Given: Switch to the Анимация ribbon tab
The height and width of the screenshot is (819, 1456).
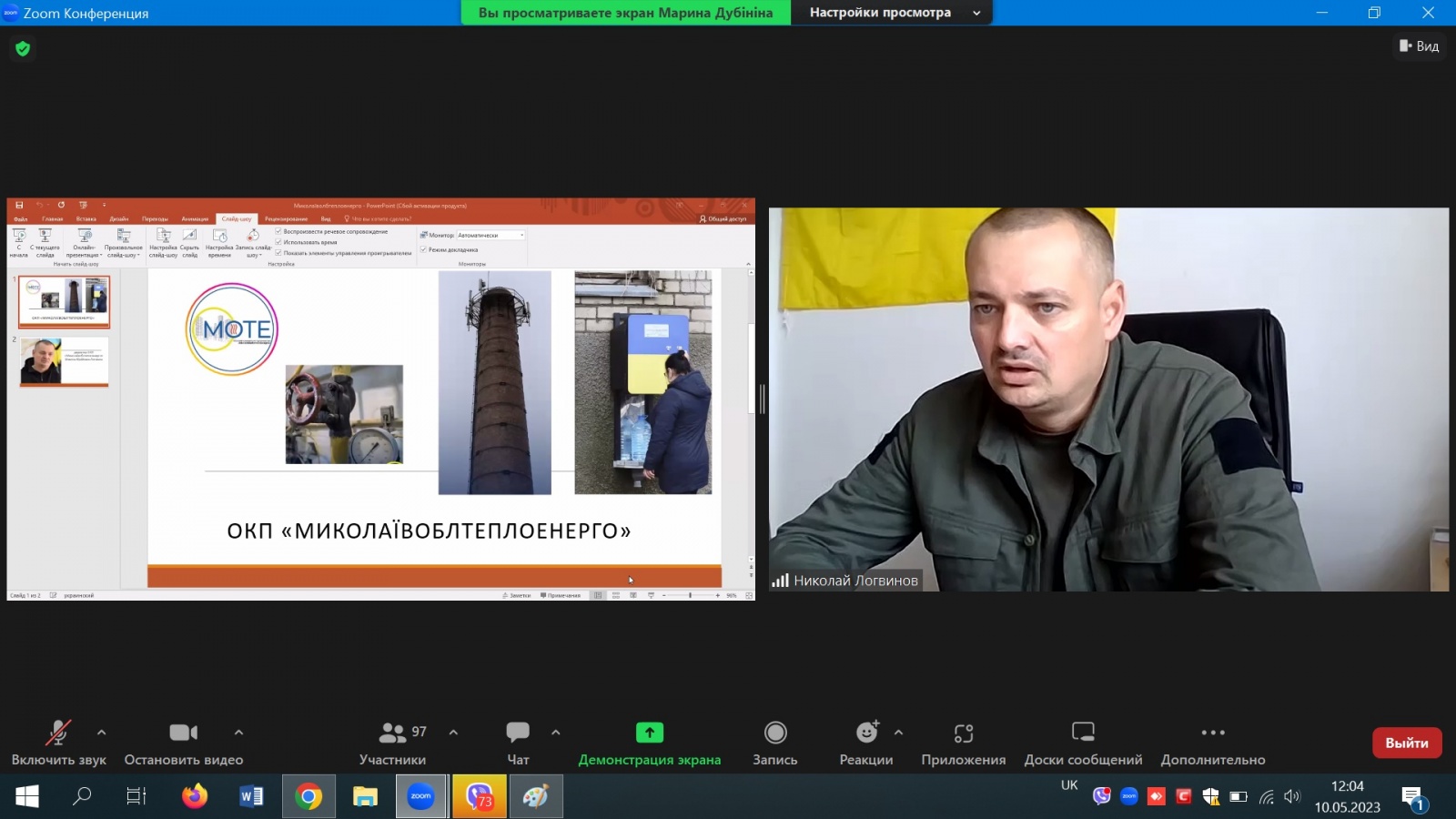Looking at the screenshot, I should (195, 219).
